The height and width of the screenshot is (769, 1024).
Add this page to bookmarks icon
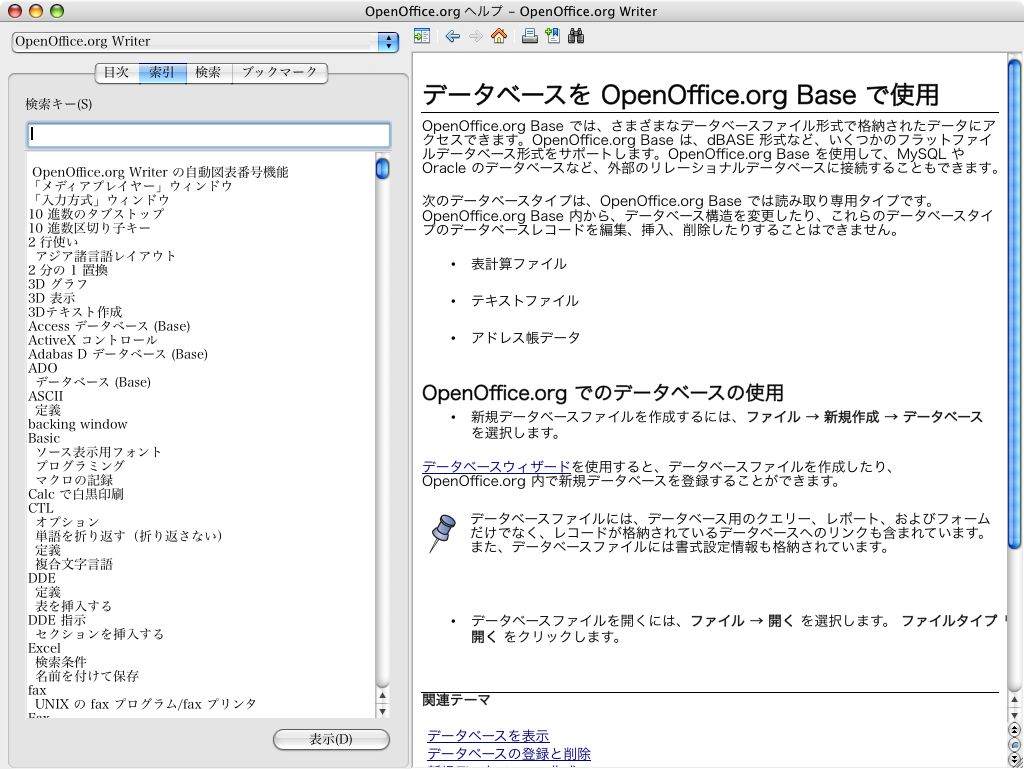pyautogui.click(x=552, y=36)
